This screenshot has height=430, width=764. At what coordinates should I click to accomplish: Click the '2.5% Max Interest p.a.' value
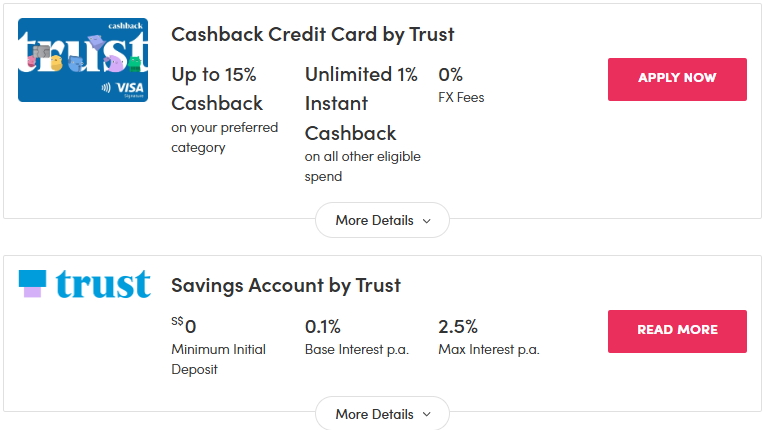pyautogui.click(x=458, y=326)
